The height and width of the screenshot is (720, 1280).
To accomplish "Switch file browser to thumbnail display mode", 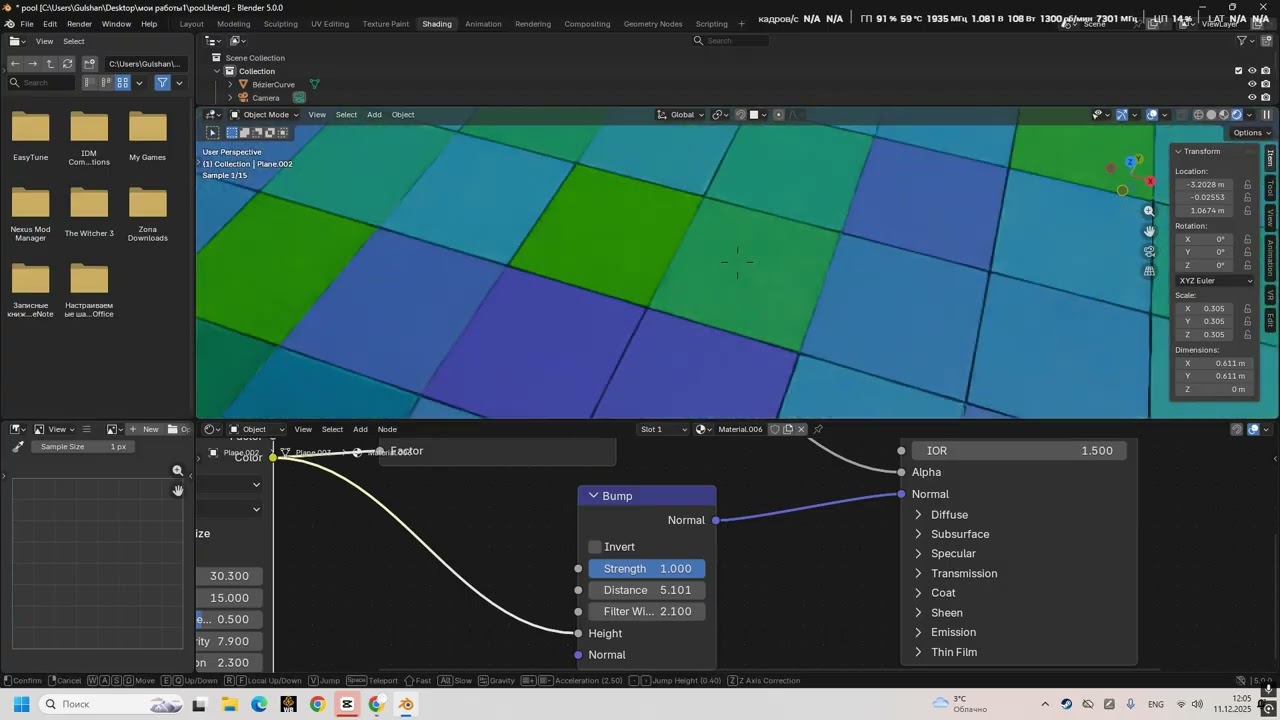I will 123,83.
